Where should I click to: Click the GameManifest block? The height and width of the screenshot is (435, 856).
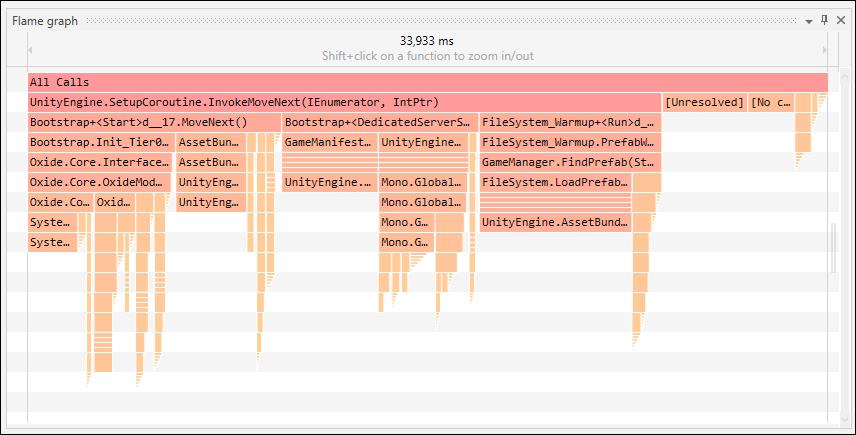click(x=328, y=142)
